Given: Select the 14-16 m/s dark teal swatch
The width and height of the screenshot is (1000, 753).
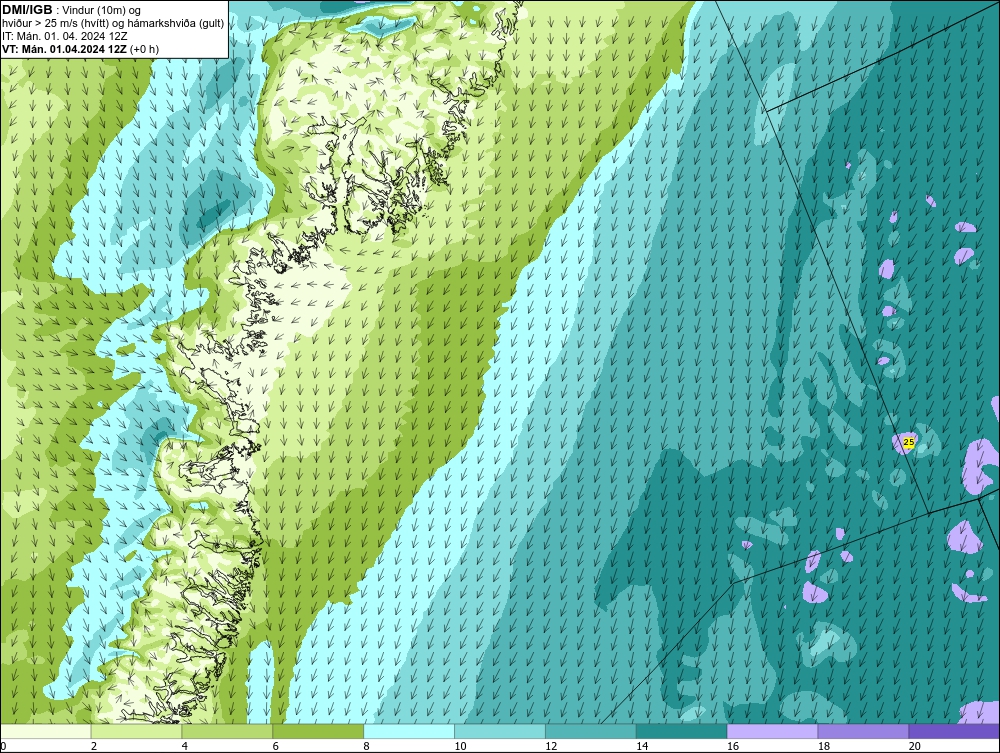Looking at the screenshot, I should click(682, 731).
